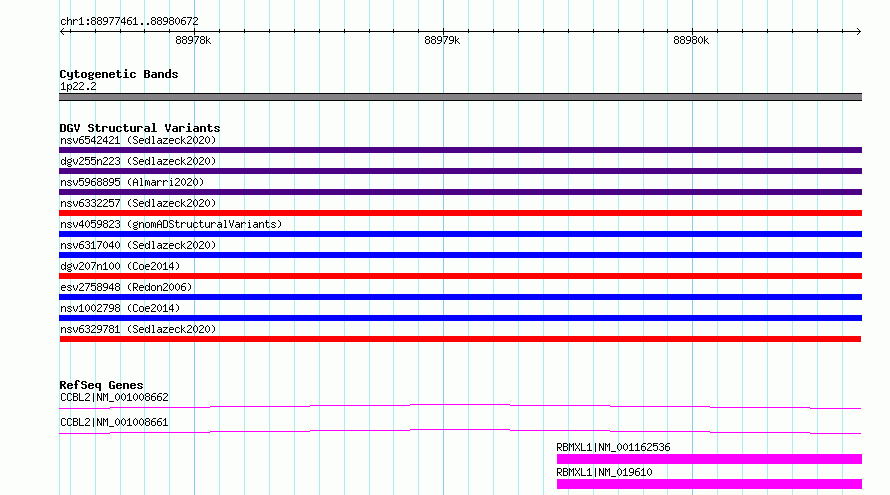Open the nsv6317040 (Sedlazeck2020) label
This screenshot has width=890, height=495.
tap(138, 245)
